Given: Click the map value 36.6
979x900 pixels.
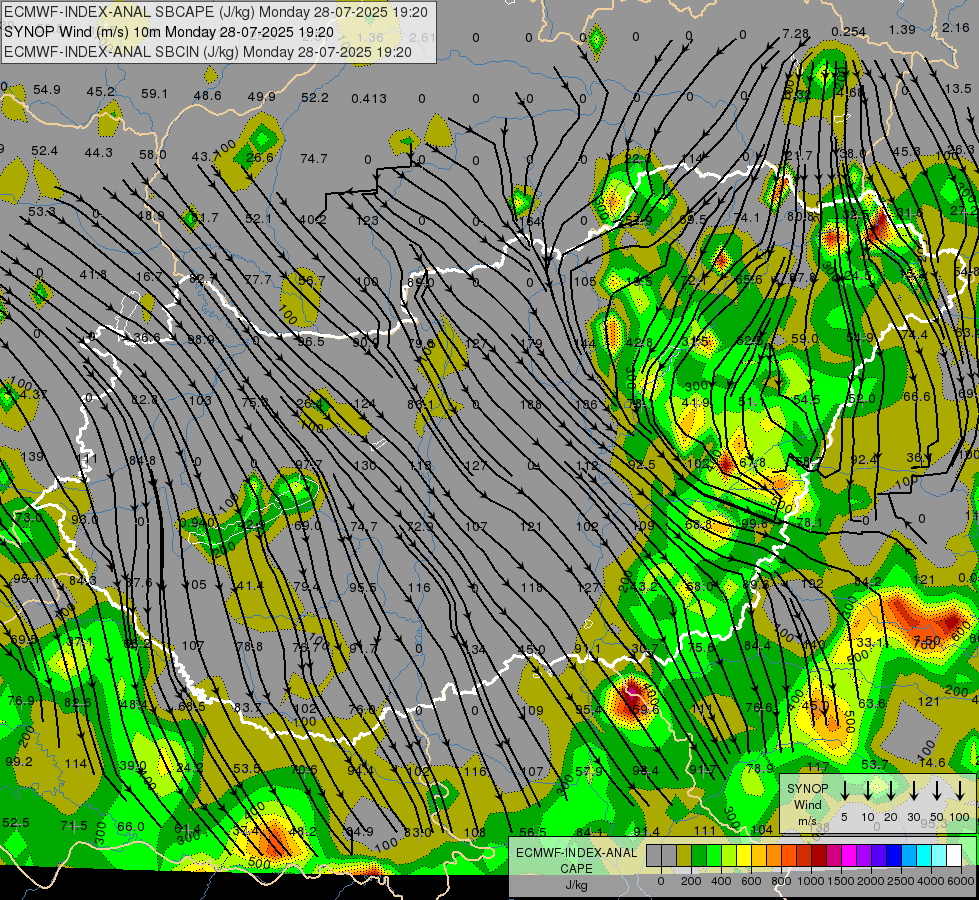Looking at the screenshot, I should [x=147, y=338].
